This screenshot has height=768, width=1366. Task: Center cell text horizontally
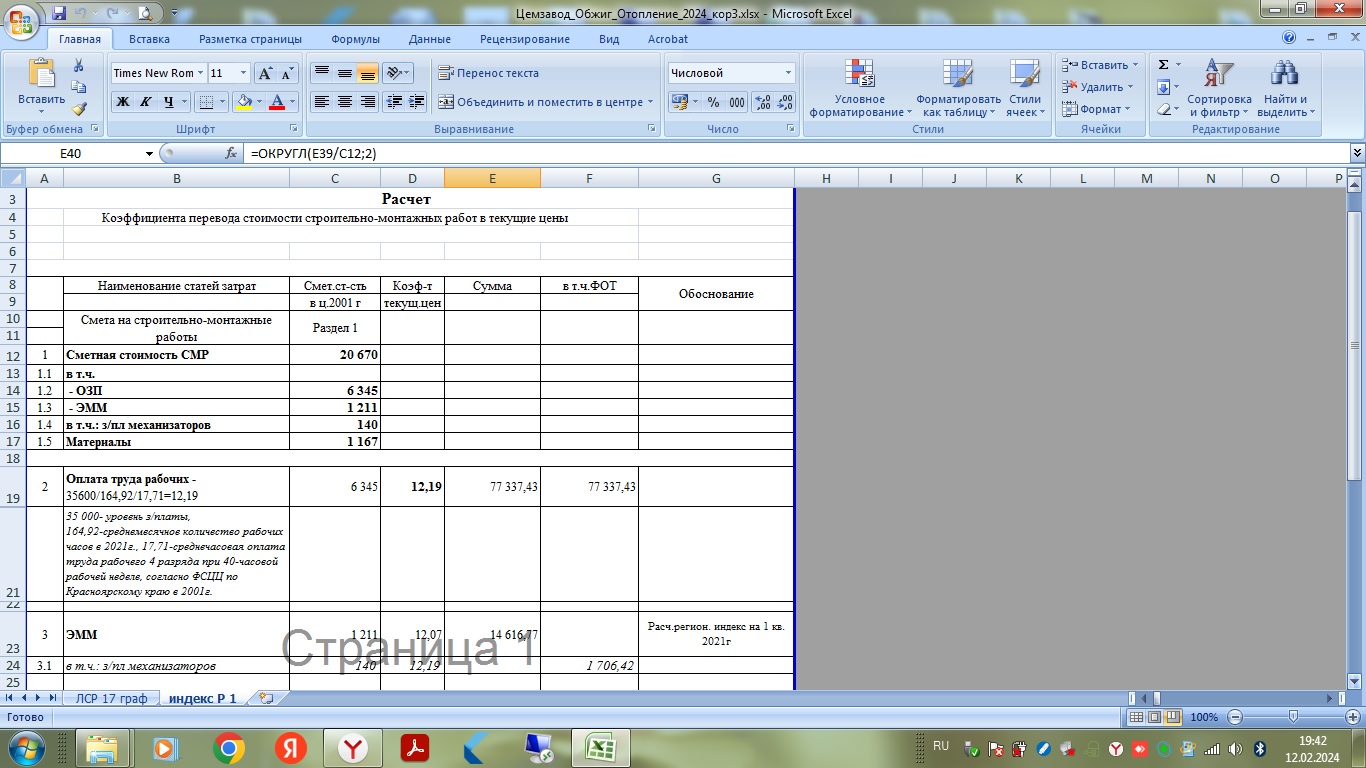(x=345, y=102)
